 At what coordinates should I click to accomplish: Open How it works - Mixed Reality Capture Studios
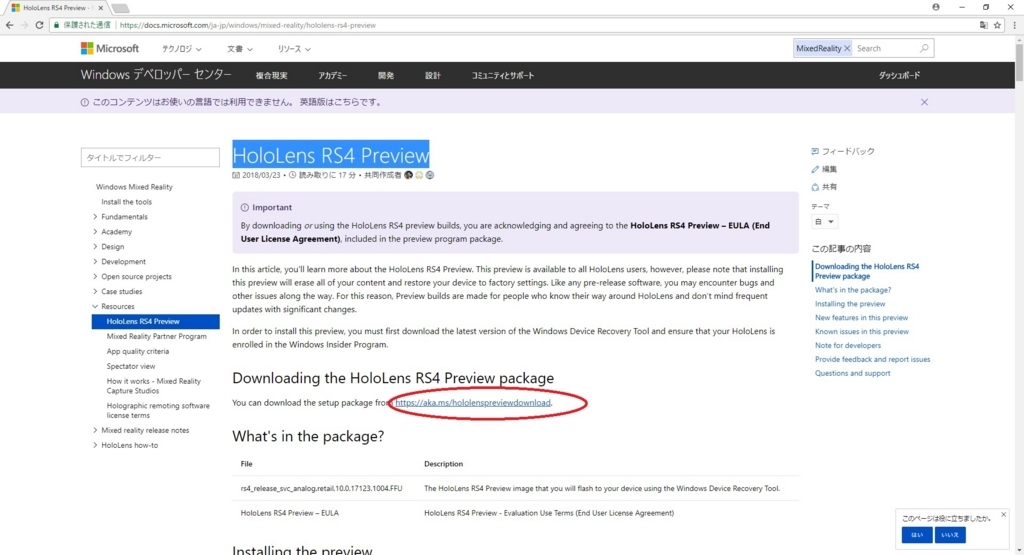click(154, 386)
